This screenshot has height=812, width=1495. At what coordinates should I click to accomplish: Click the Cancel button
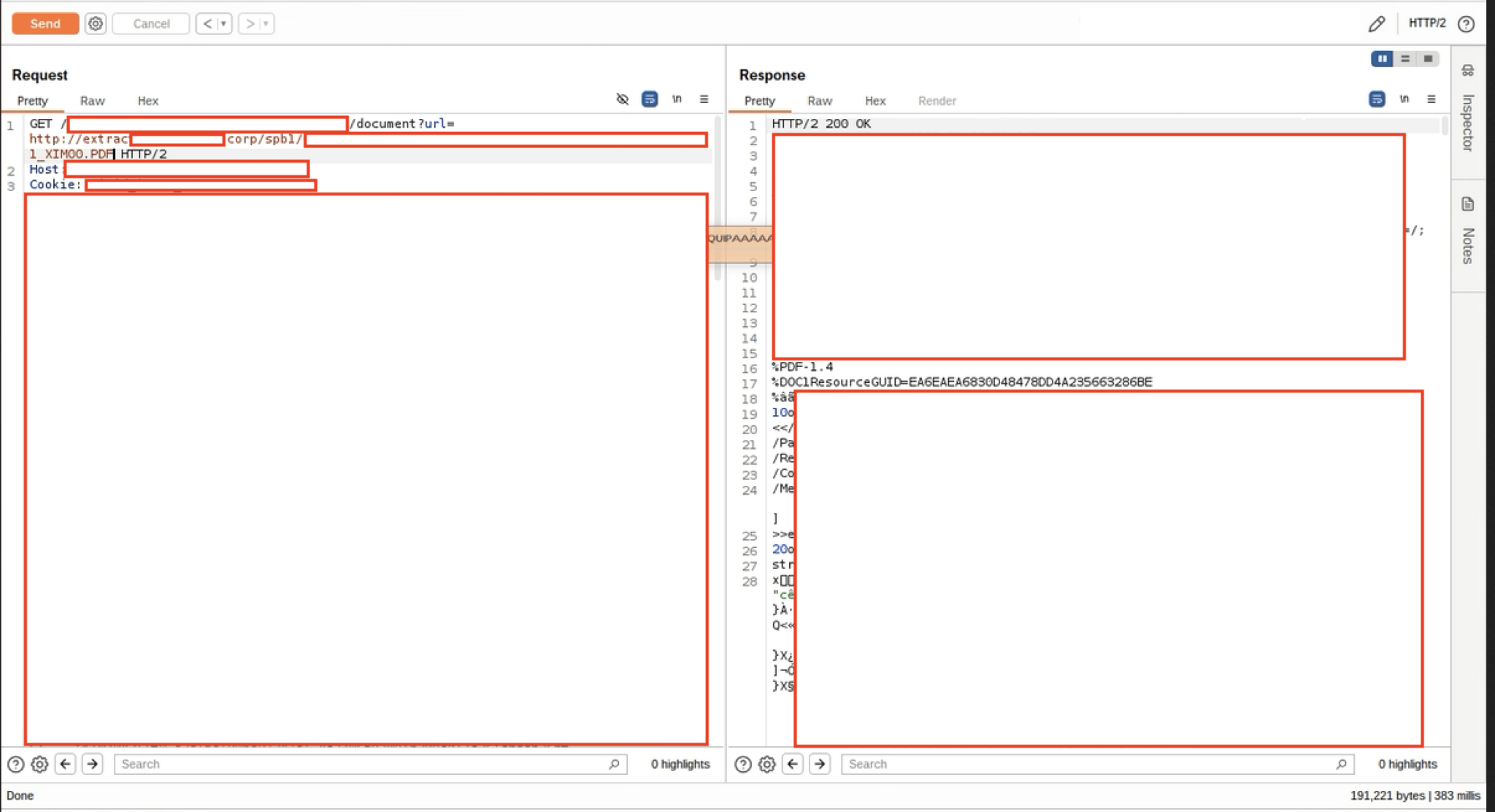click(x=151, y=23)
